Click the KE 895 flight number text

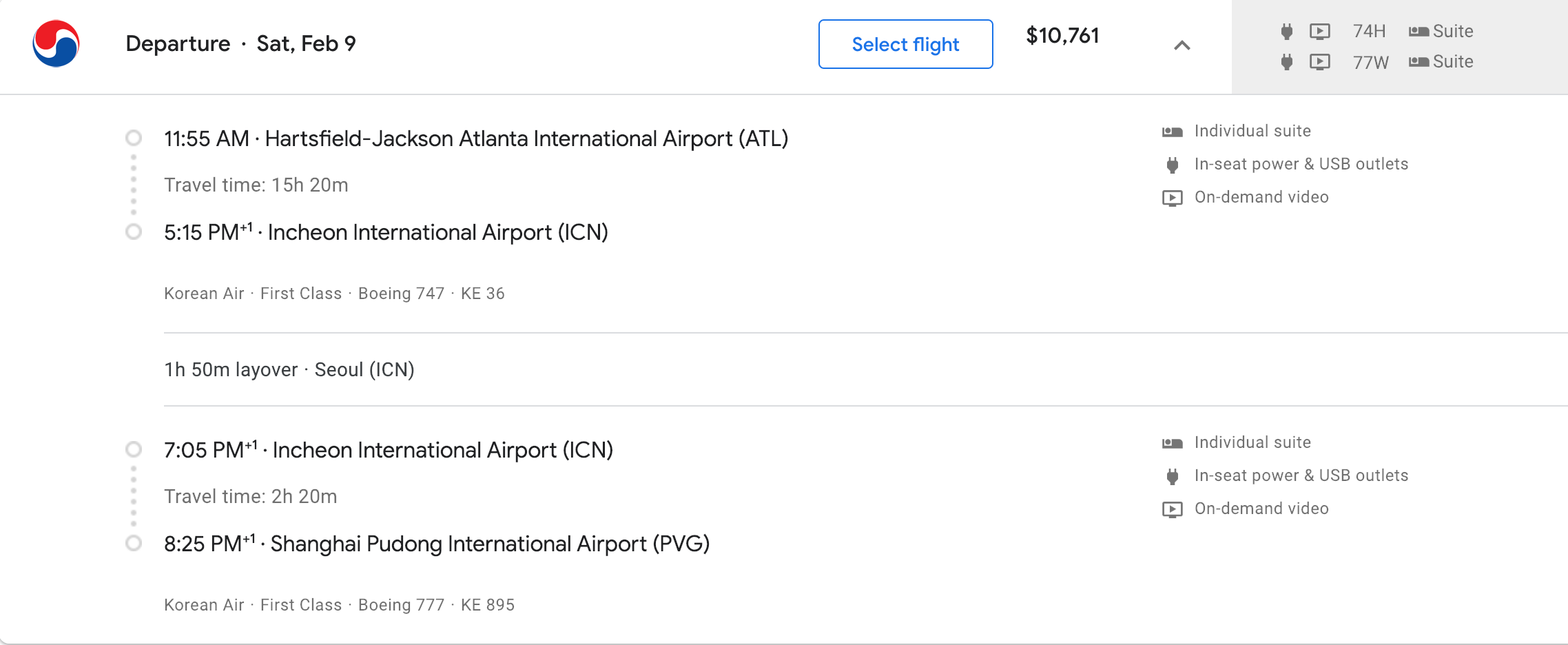point(487,605)
